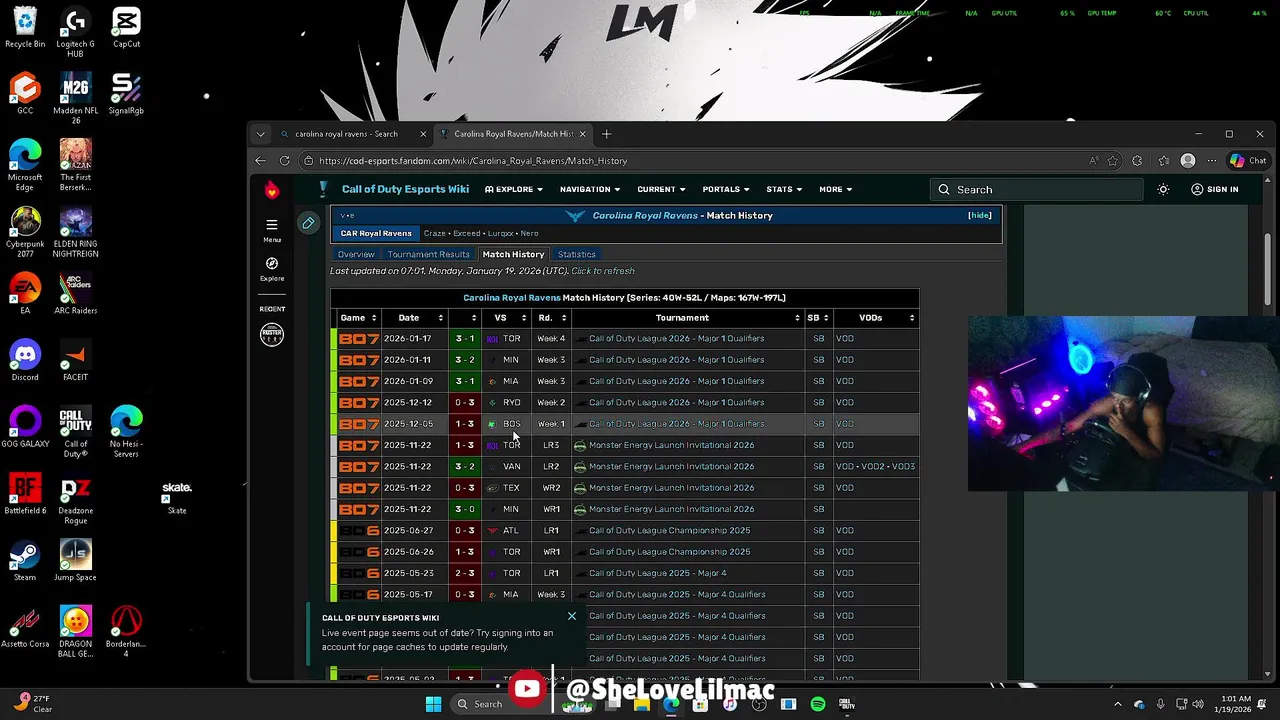Launch ELDEN RING NIGHTREIGN shortcut
This screenshot has width=1280, height=720.
click(75, 232)
